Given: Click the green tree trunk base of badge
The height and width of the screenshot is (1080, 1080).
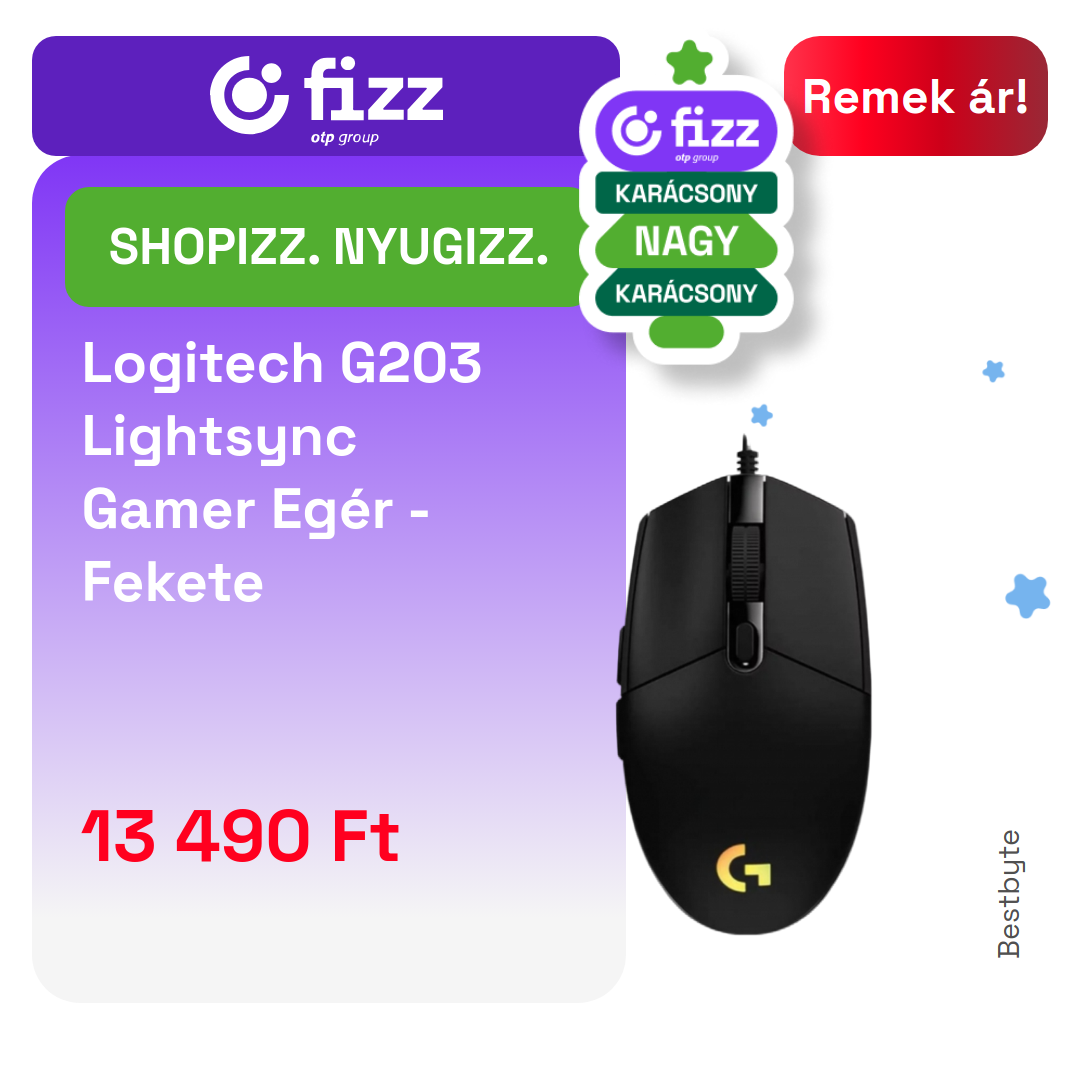Looking at the screenshot, I should tap(686, 333).
